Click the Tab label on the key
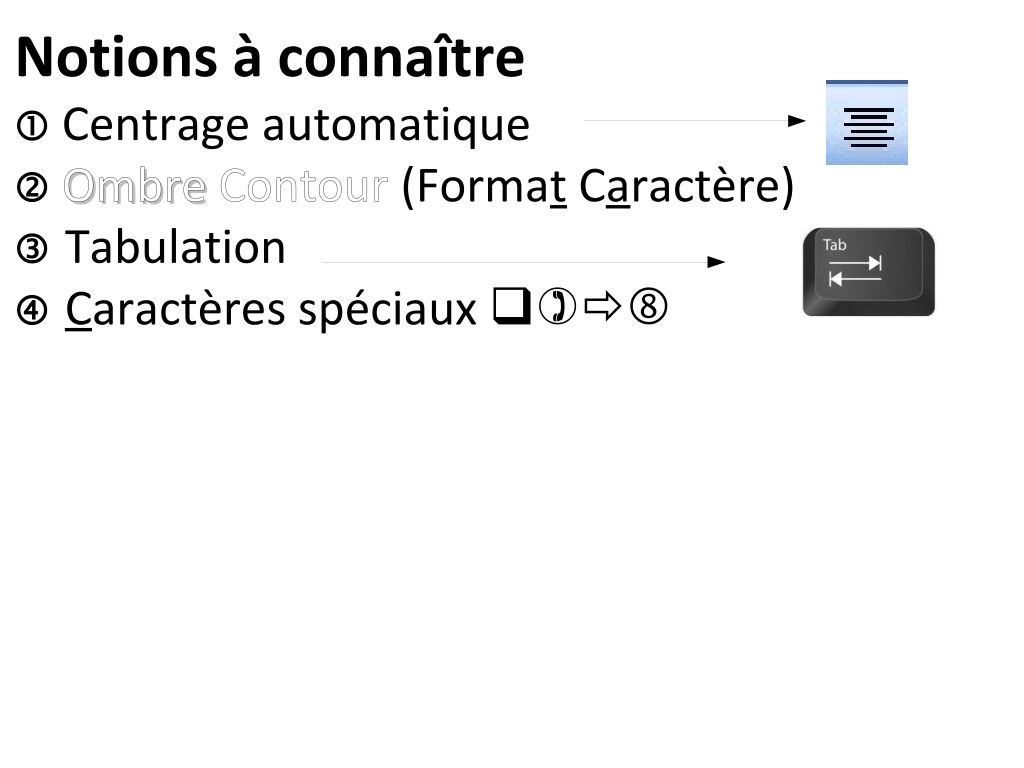This screenshot has height=768, width=1024. click(834, 246)
